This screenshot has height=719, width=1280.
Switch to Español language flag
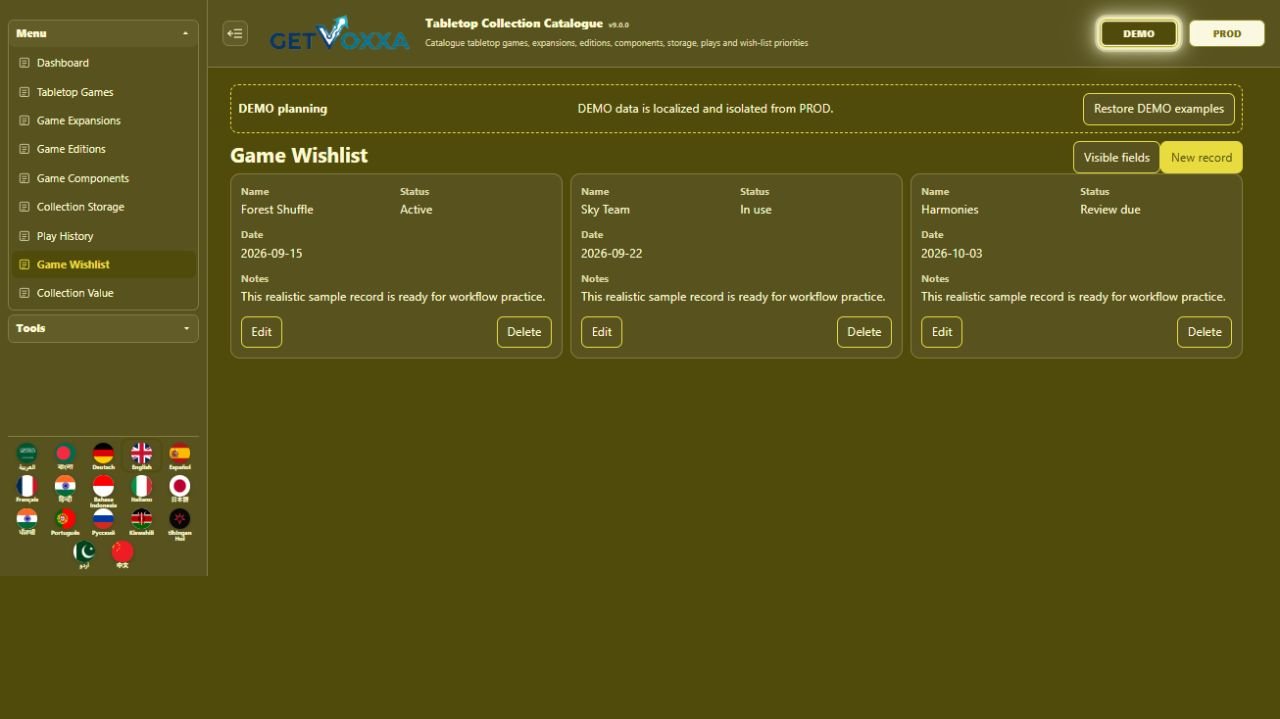[179, 456]
